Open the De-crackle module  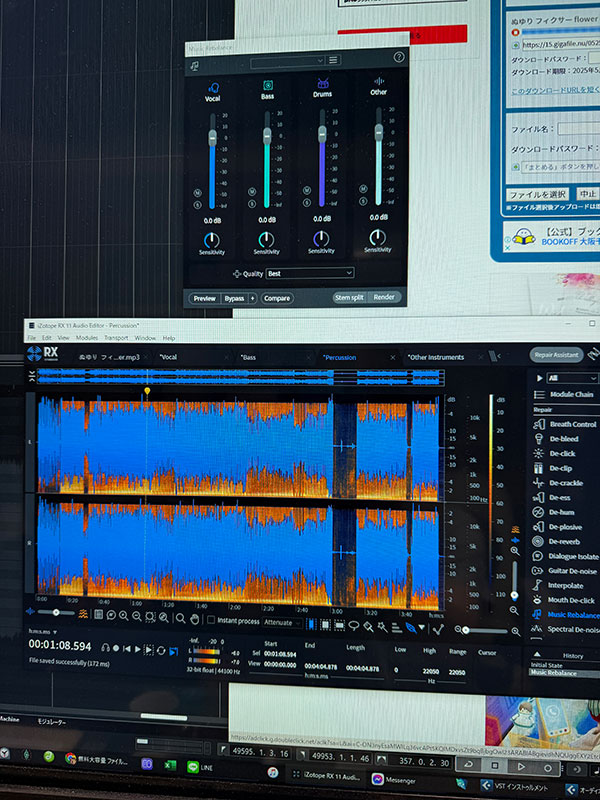[559, 483]
